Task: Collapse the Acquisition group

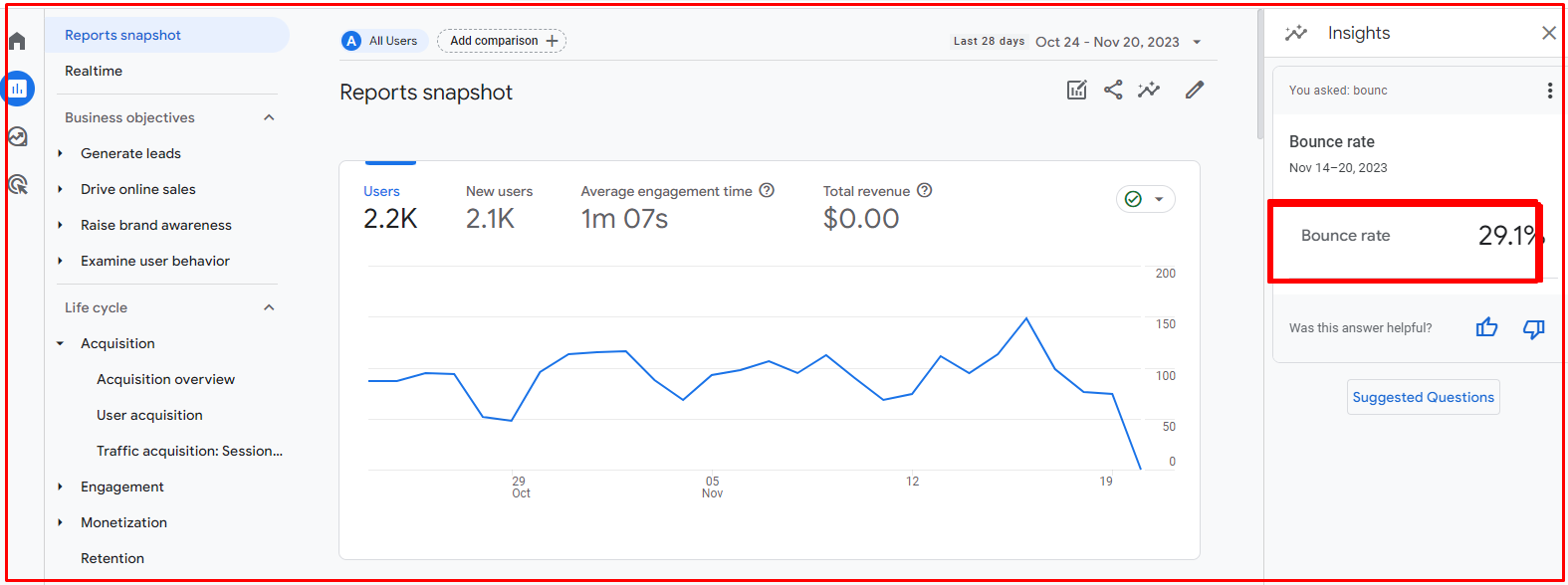Action: pyautogui.click(x=60, y=343)
